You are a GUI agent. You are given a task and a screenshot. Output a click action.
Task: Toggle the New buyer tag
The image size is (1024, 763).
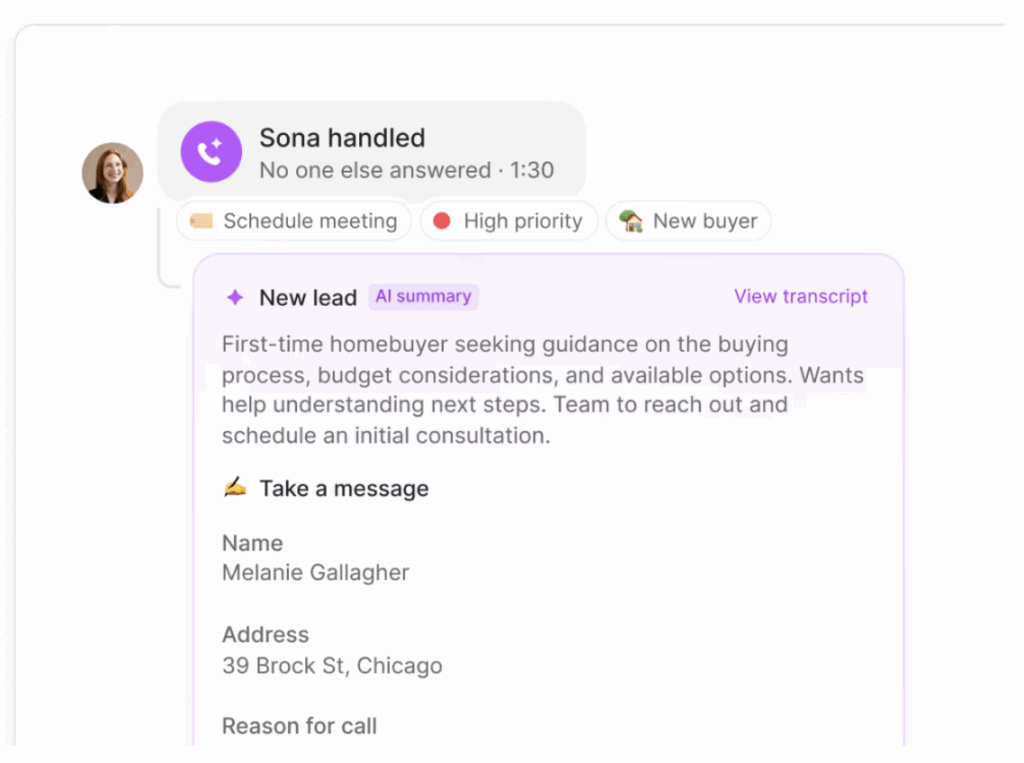pos(688,220)
